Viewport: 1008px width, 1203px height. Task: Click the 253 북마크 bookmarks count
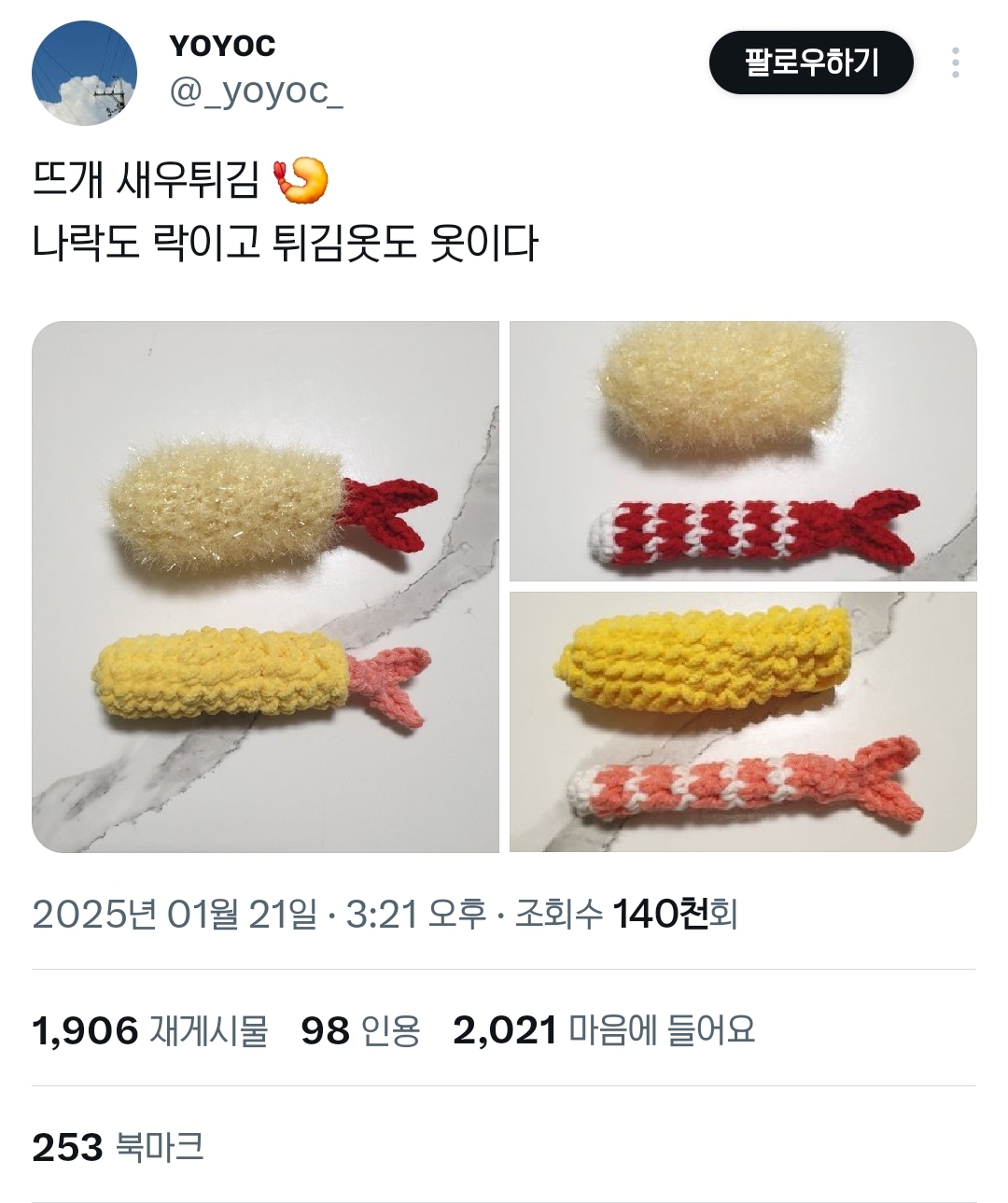(118, 1147)
